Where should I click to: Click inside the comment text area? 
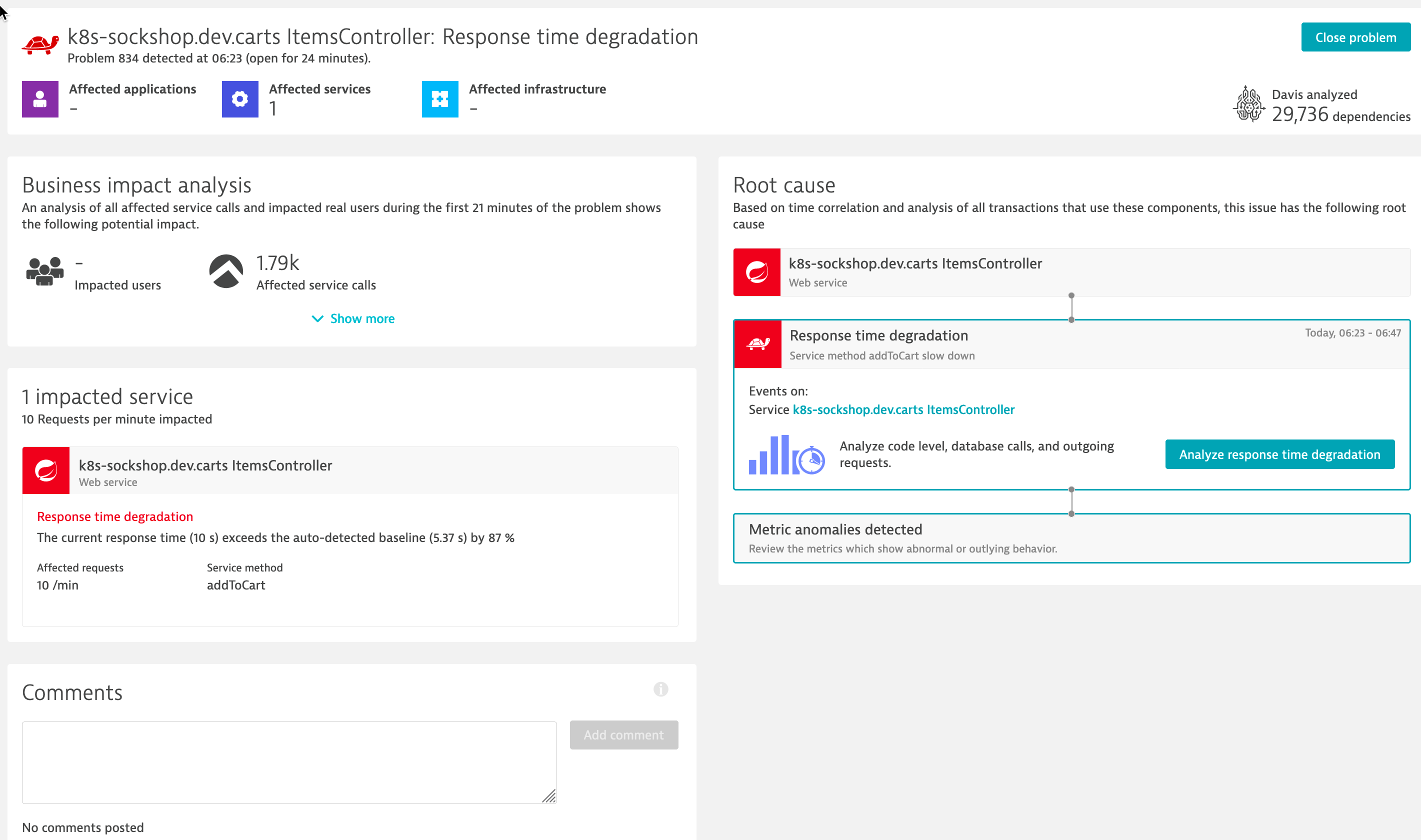(289, 762)
